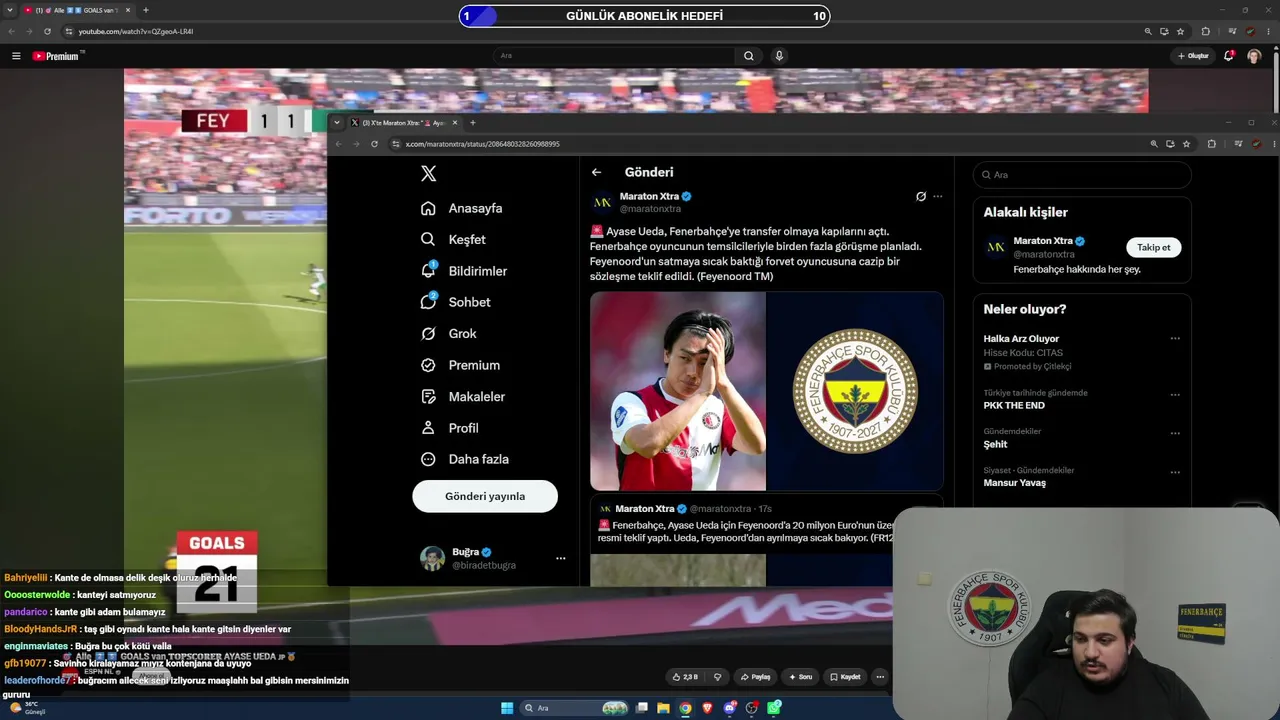
Task: Select Premium in the X sidebar
Action: click(461, 365)
